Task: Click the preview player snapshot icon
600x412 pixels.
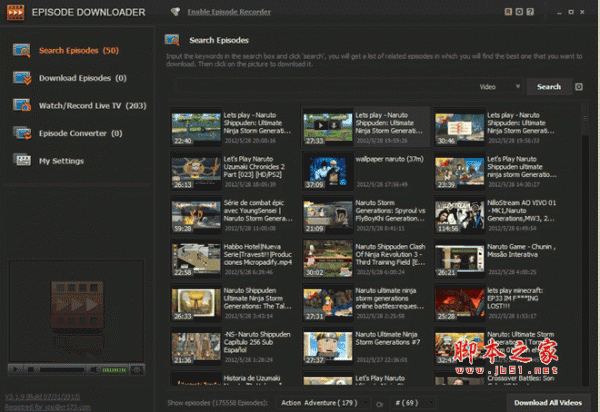Action: (137, 370)
